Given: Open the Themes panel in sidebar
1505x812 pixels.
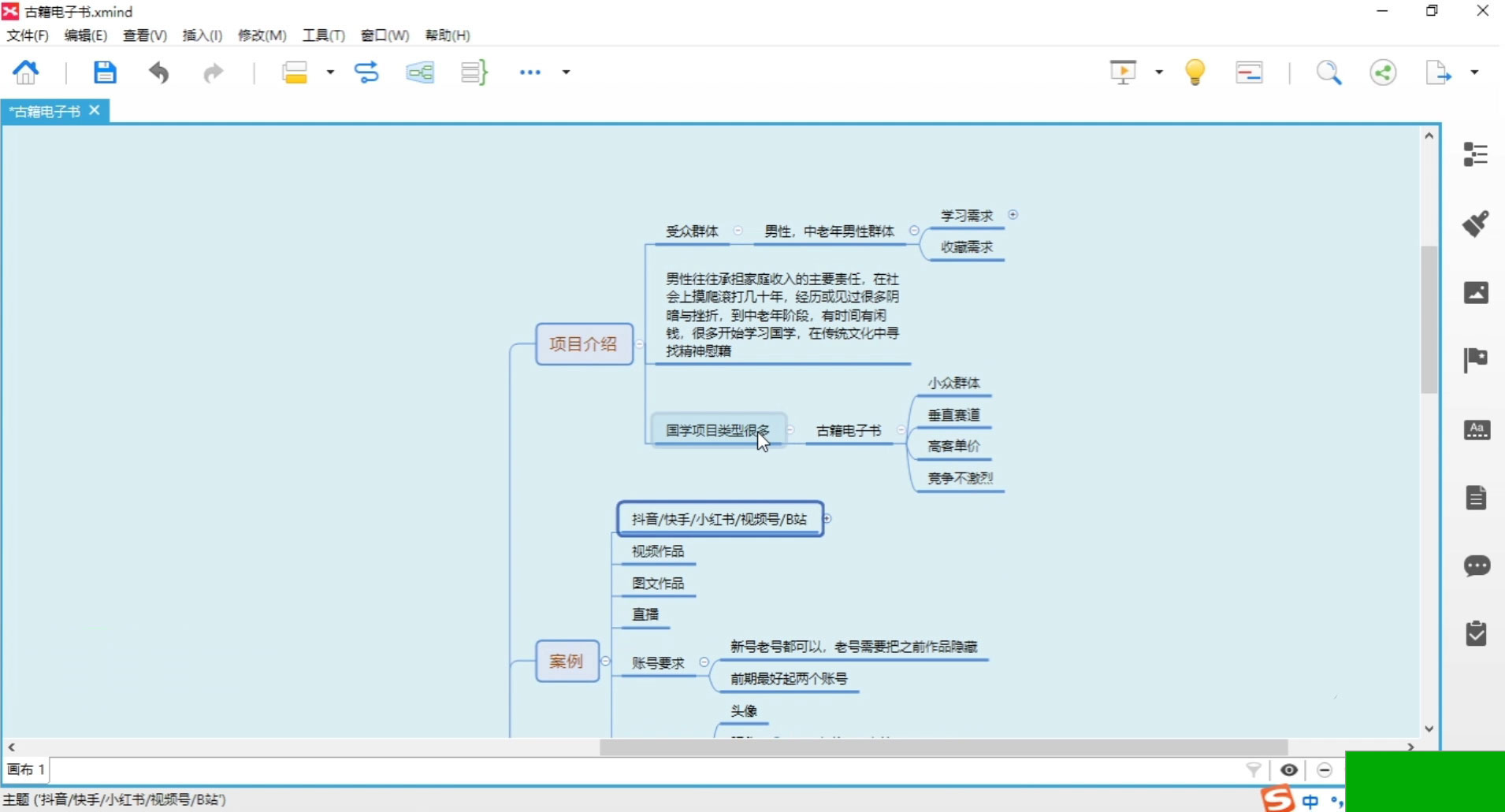Looking at the screenshot, I should [x=1477, y=429].
